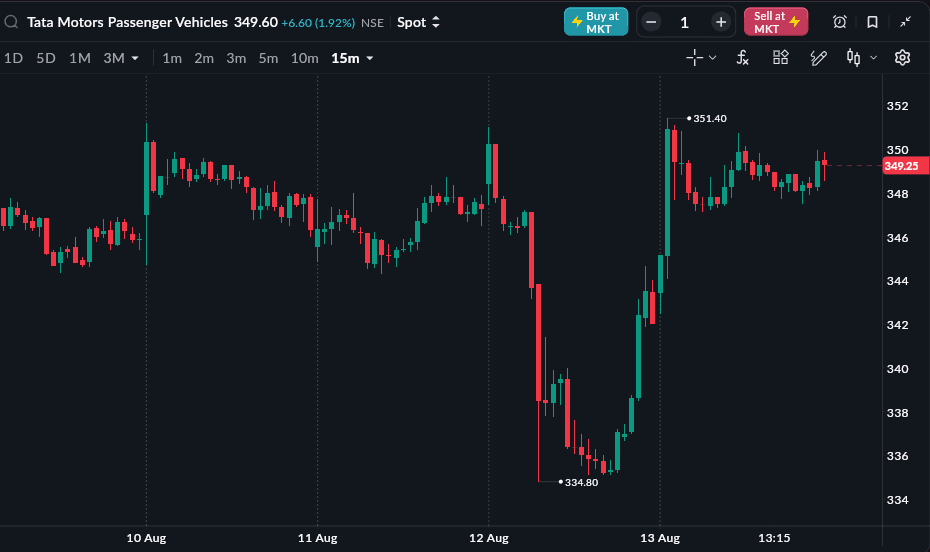Screen dimensions: 930x552
Task: Click the 352 price axis label
Action: 897,106
